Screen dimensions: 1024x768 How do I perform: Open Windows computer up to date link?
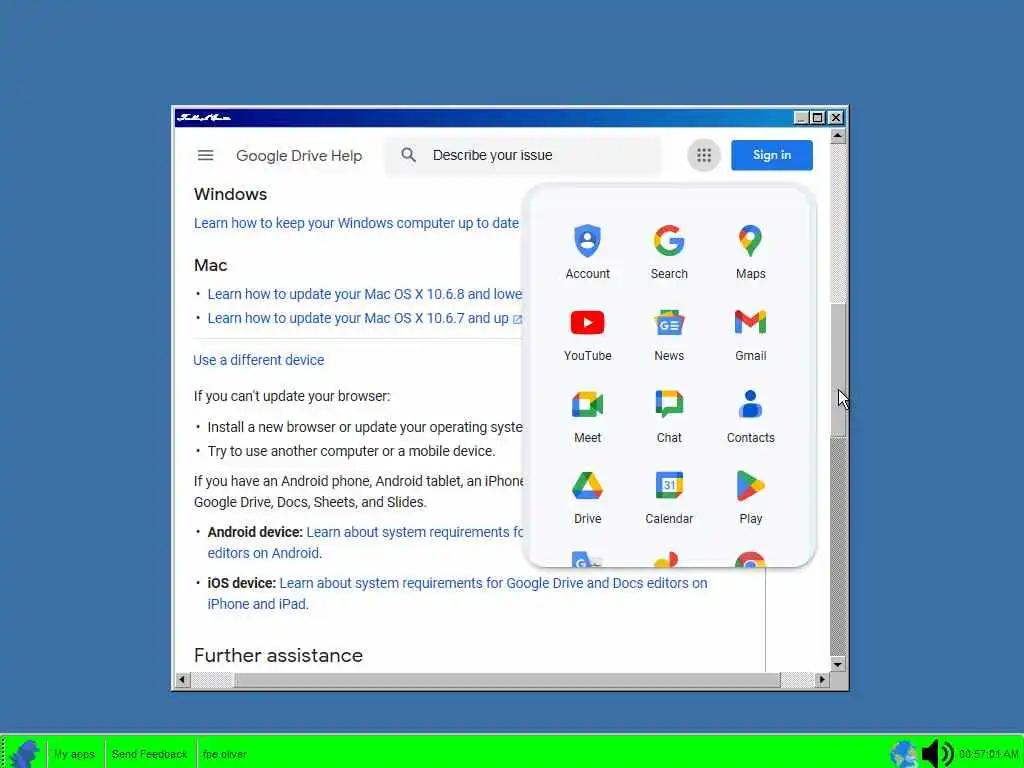[357, 223]
